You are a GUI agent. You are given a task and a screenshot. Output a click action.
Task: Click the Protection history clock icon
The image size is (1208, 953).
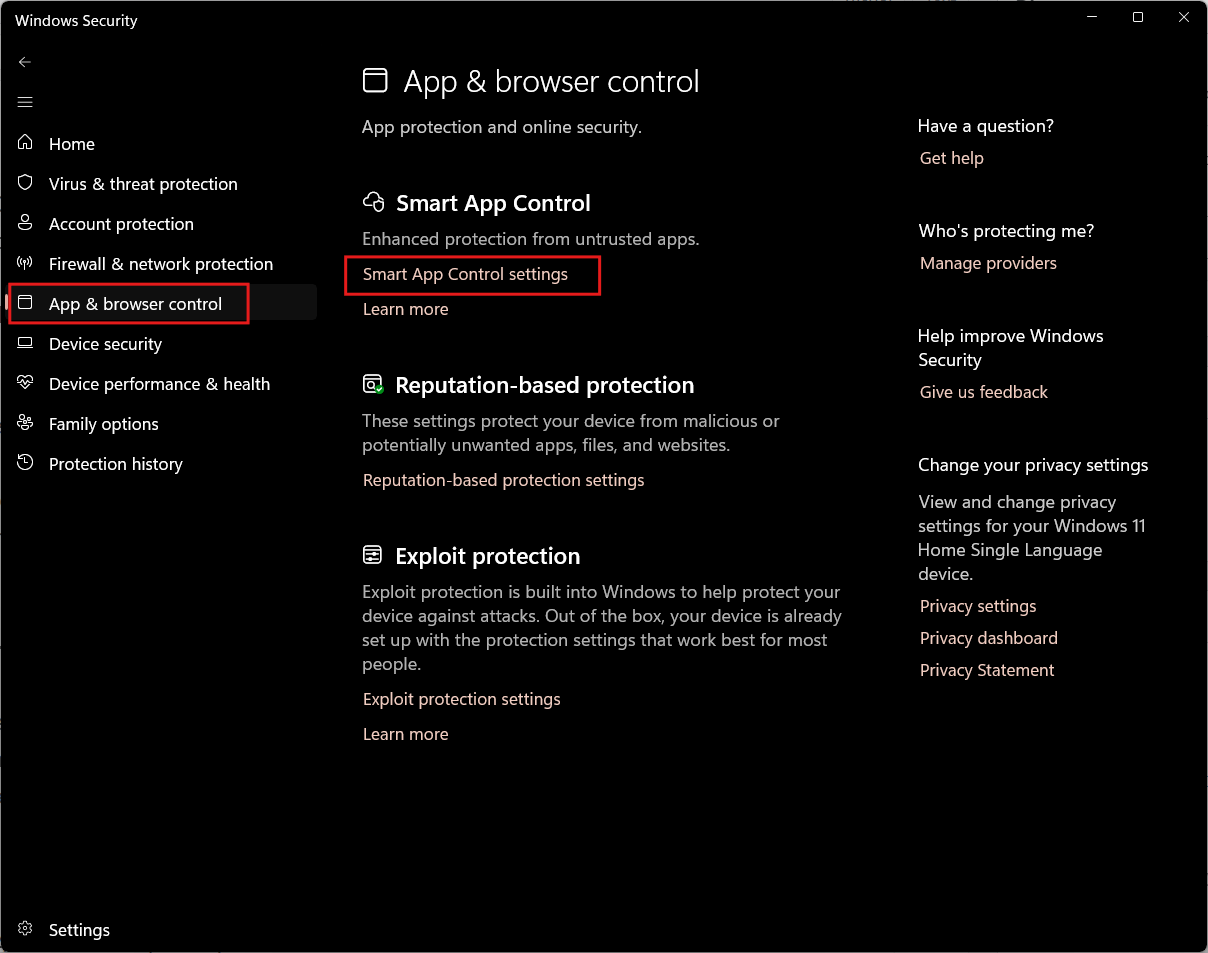24,463
